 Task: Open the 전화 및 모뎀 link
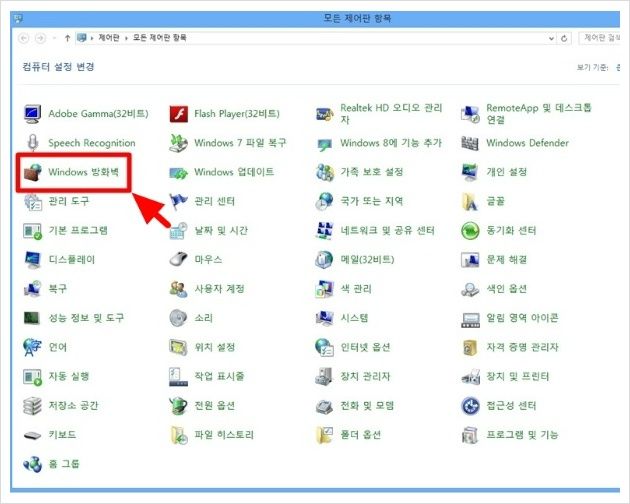pos(367,406)
